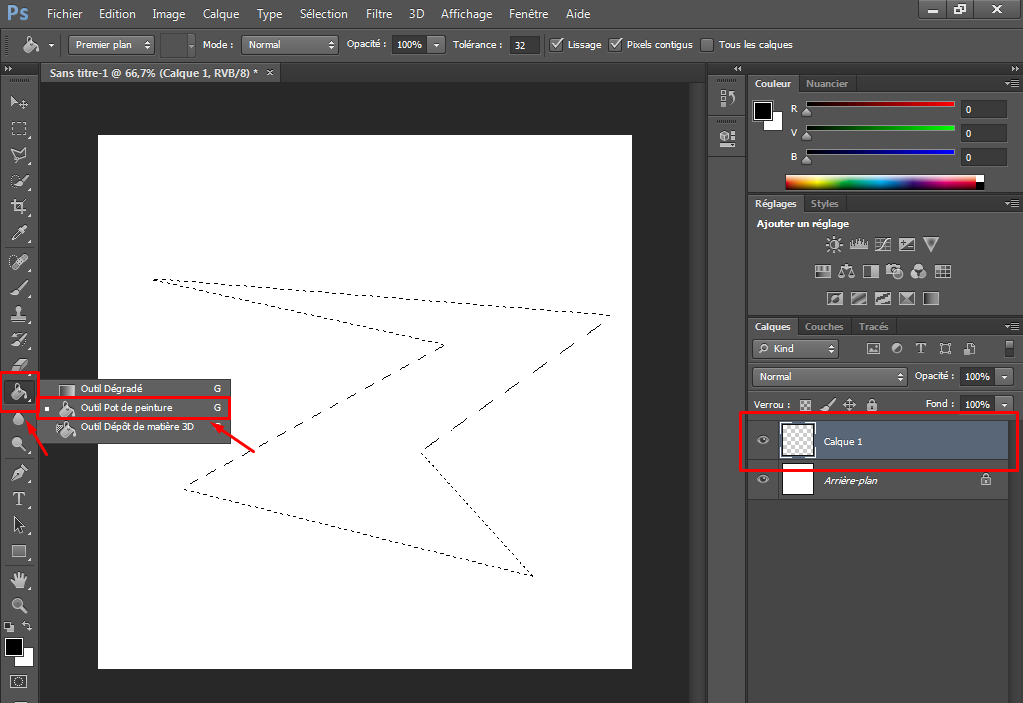Toggle Quick Mask mode
The width and height of the screenshot is (1023, 703).
(19, 681)
